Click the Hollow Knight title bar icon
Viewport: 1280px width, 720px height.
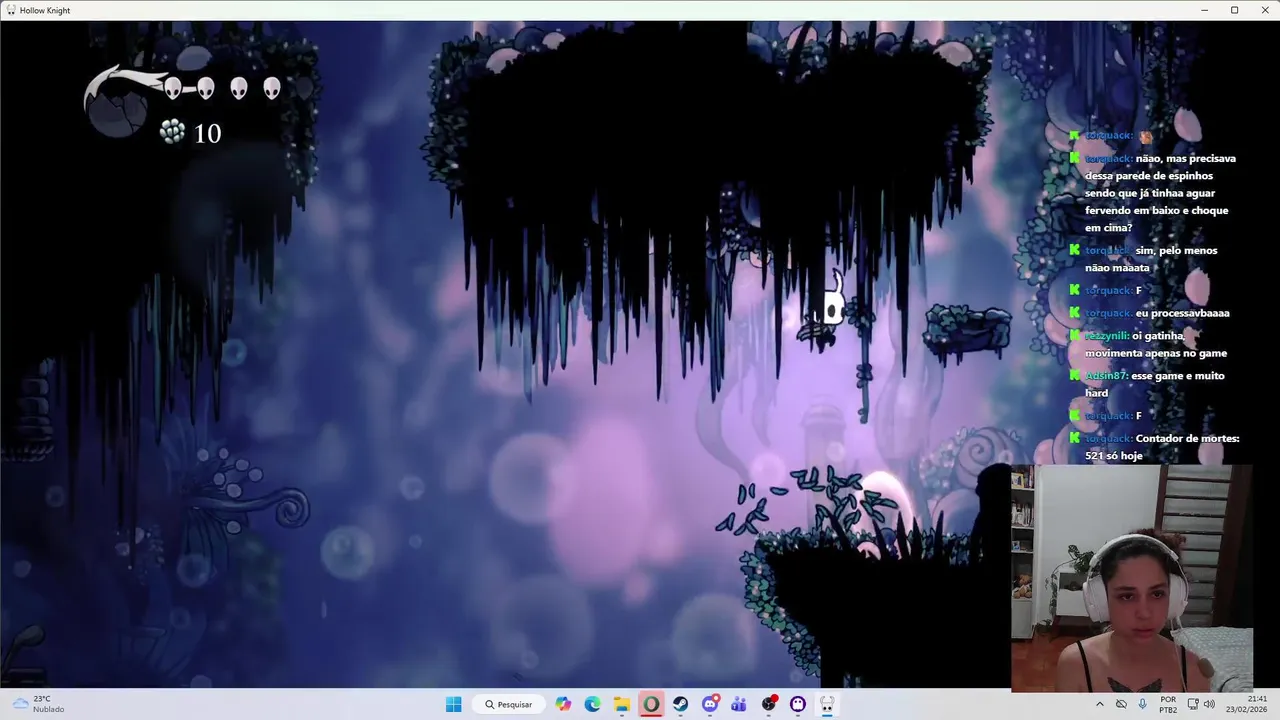click(11, 10)
